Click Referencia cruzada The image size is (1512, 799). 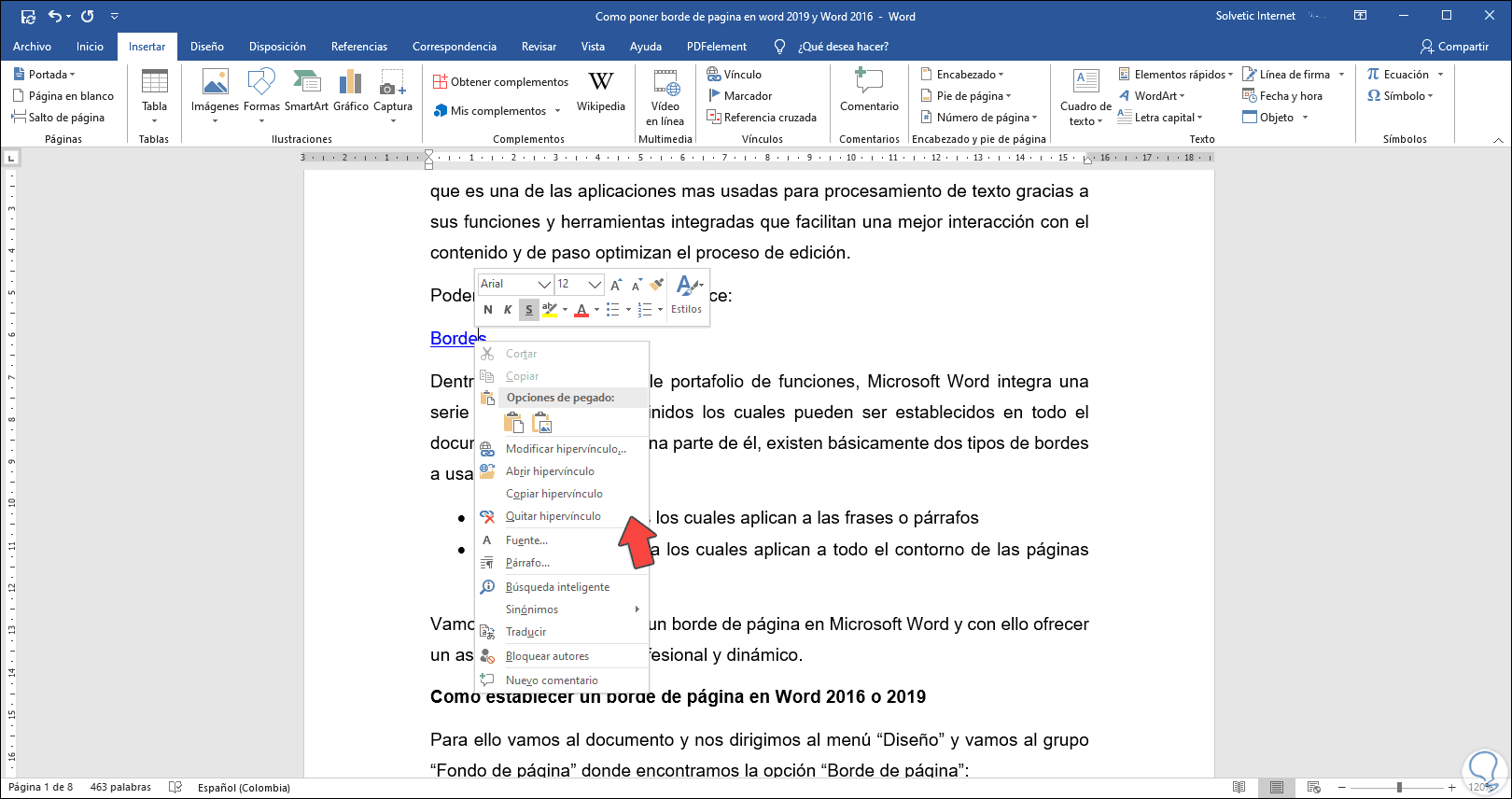coord(762,118)
